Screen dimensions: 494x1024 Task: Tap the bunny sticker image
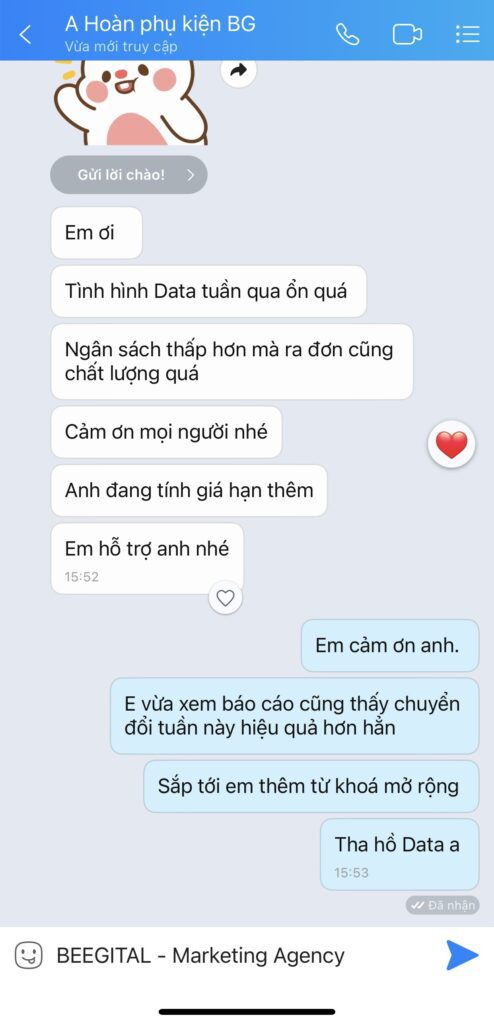131,102
